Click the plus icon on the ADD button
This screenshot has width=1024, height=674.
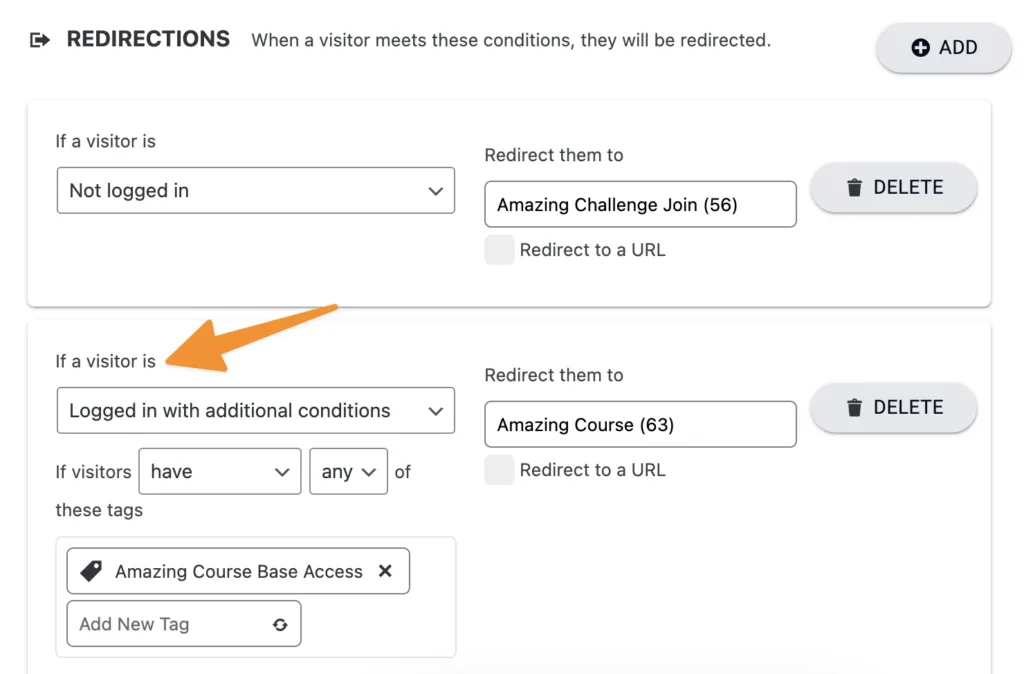point(919,47)
